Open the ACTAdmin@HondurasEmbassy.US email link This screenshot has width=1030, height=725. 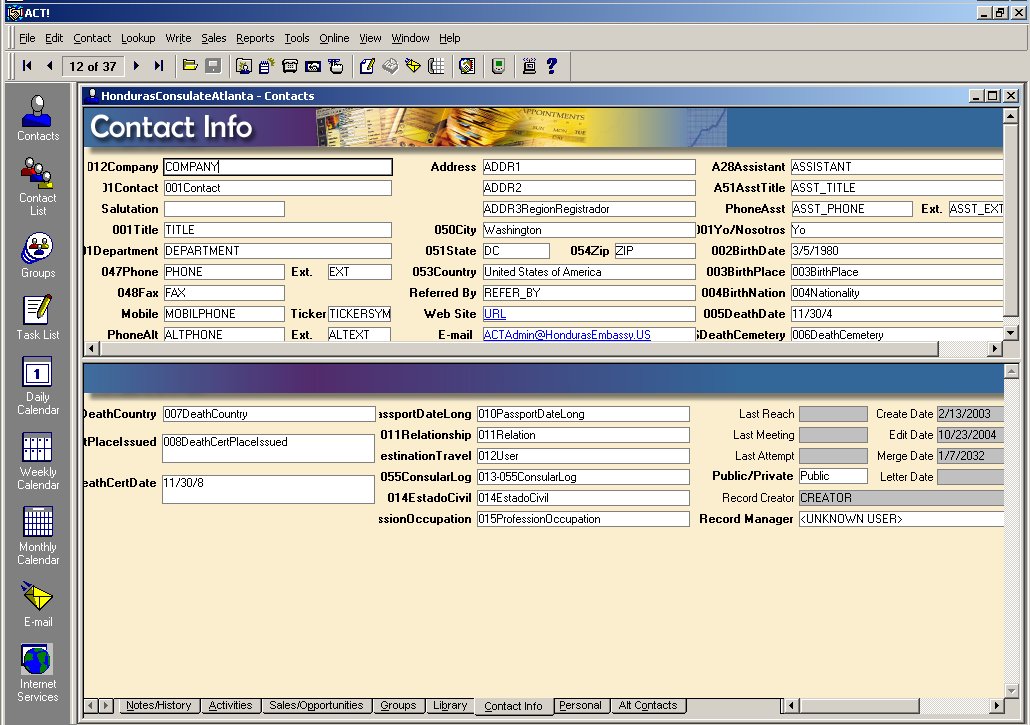(567, 335)
